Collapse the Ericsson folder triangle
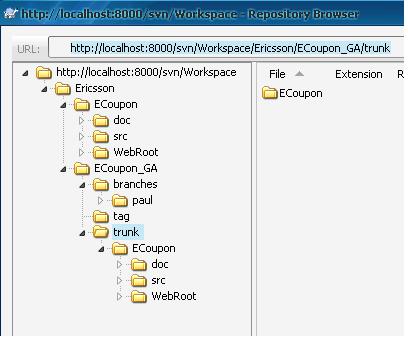Viewport: 408px width, 364px height. (44, 89)
